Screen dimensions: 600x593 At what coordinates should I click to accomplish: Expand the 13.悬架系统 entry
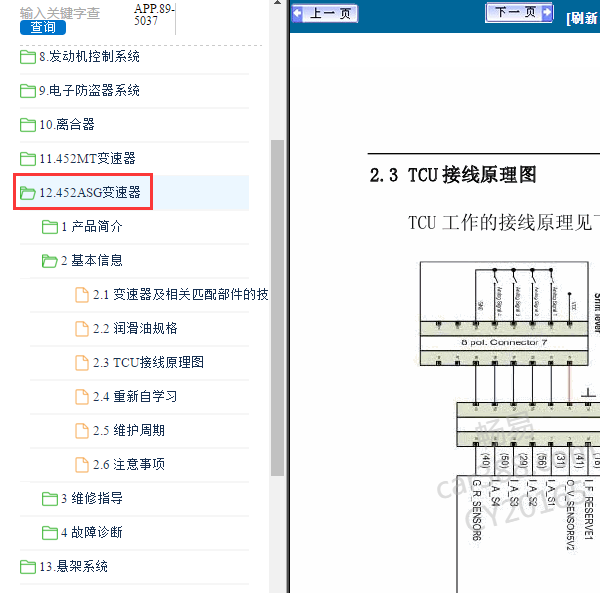[73, 567]
